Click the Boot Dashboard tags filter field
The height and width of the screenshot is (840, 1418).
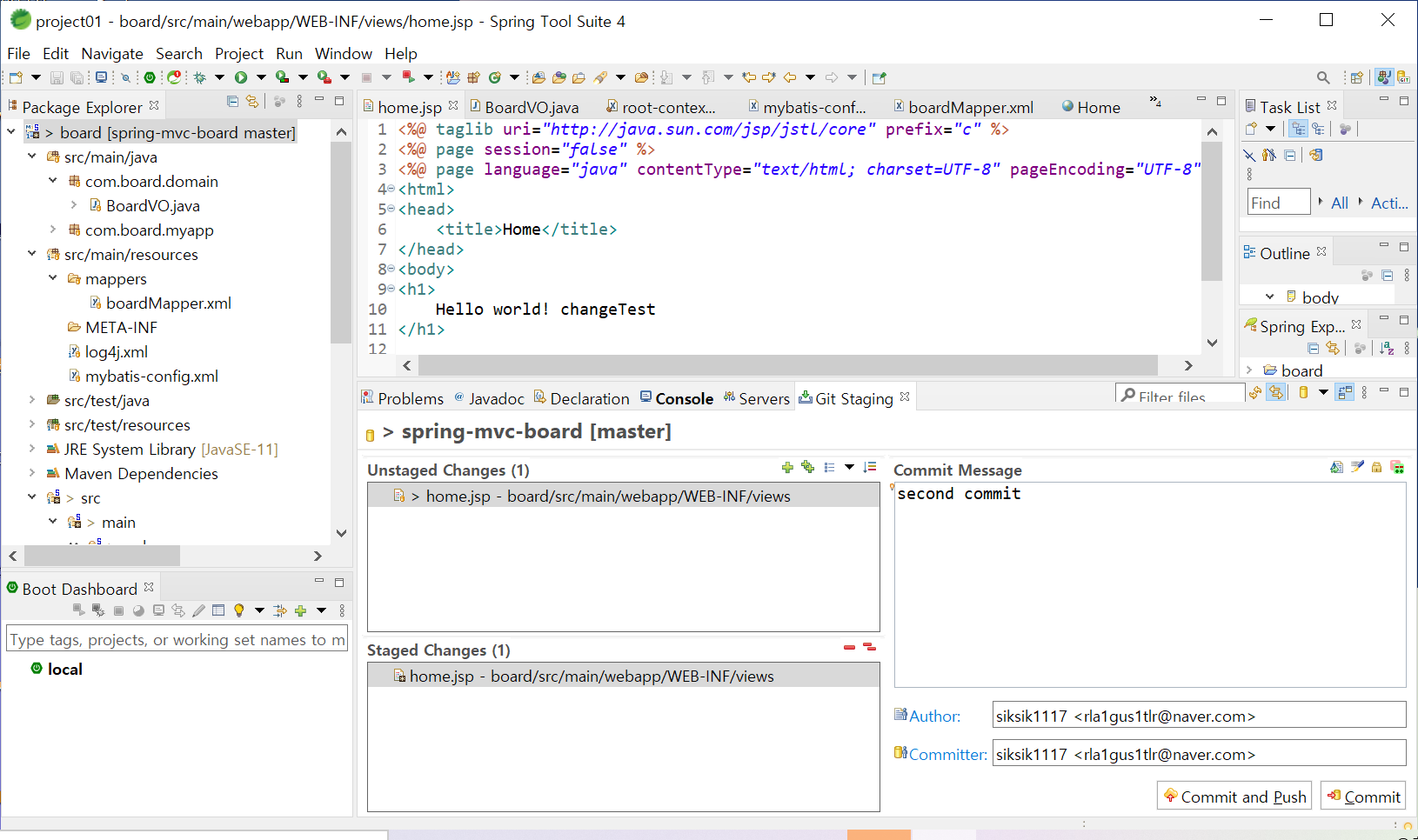[x=177, y=639]
